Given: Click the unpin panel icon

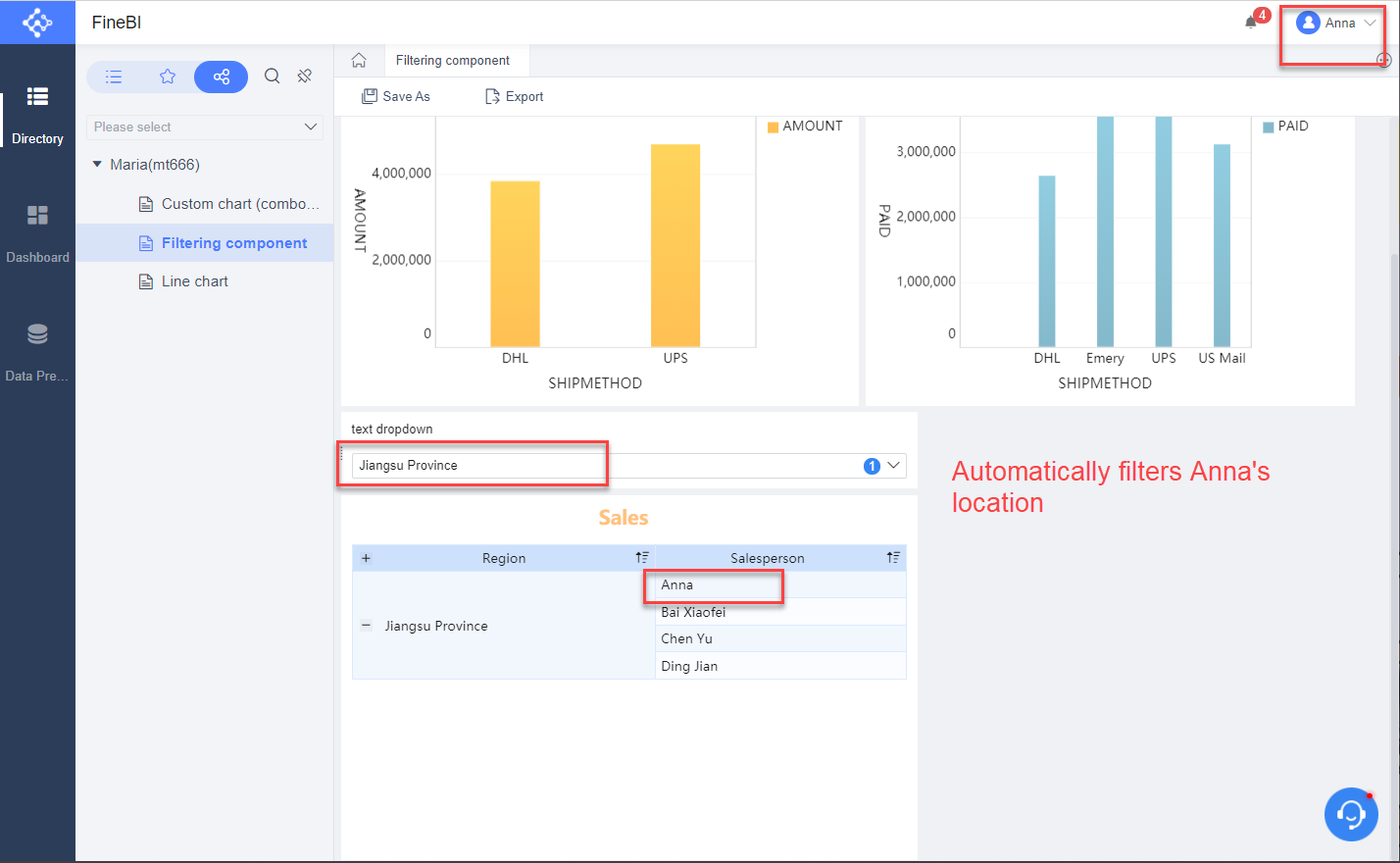Looking at the screenshot, I should [305, 76].
